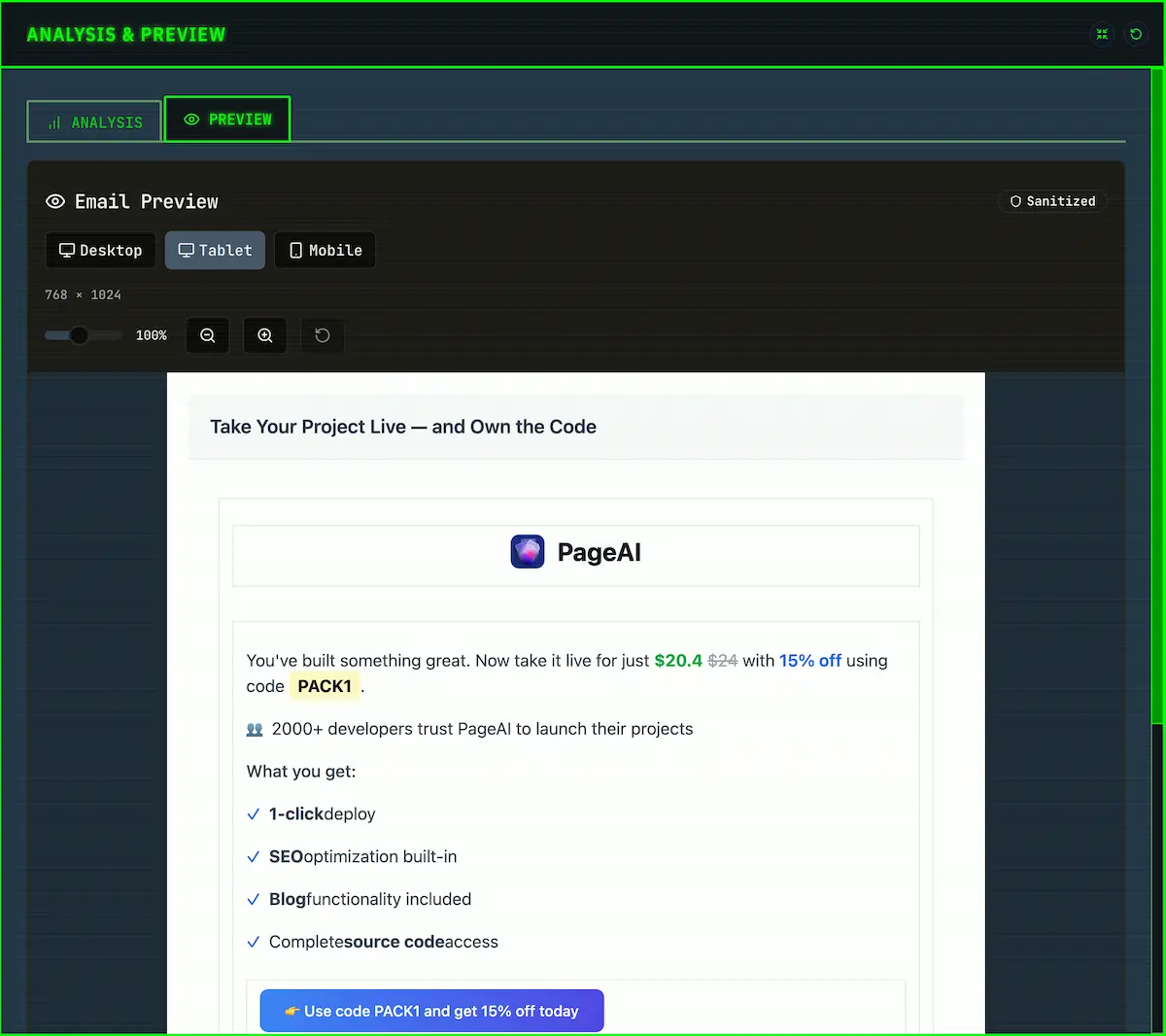The width and height of the screenshot is (1166, 1036).
Task: Choose the Tablet preview size
Action: [215, 250]
